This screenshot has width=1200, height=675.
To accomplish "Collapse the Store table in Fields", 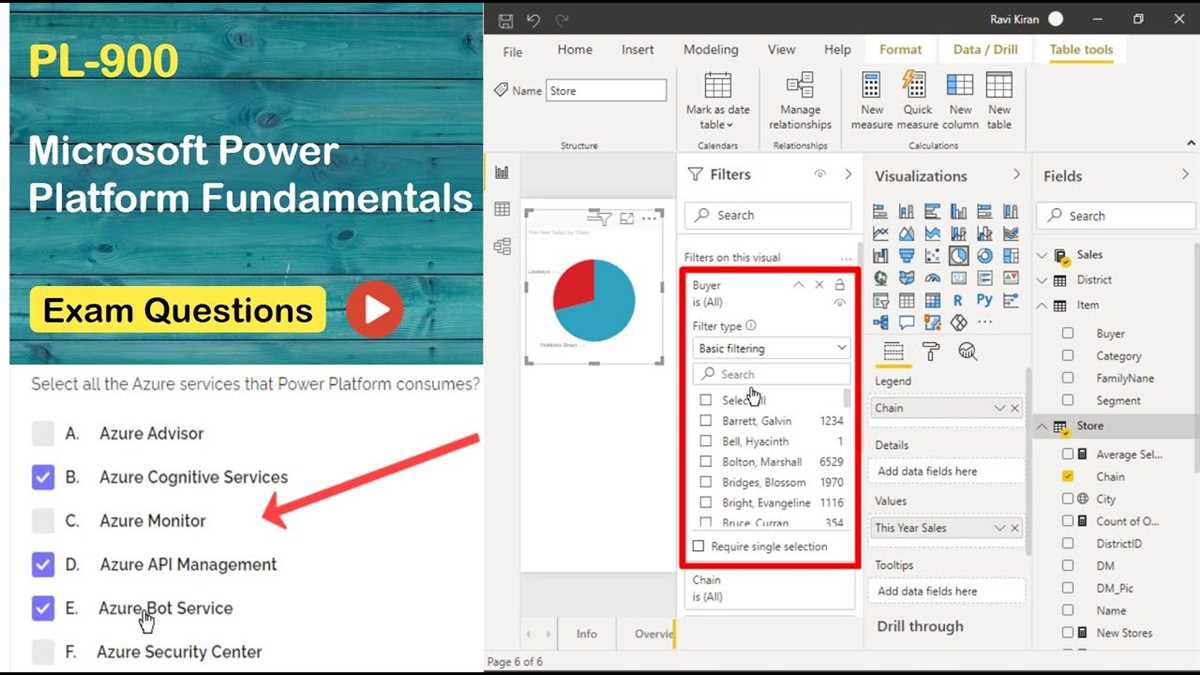I will coord(1042,426).
